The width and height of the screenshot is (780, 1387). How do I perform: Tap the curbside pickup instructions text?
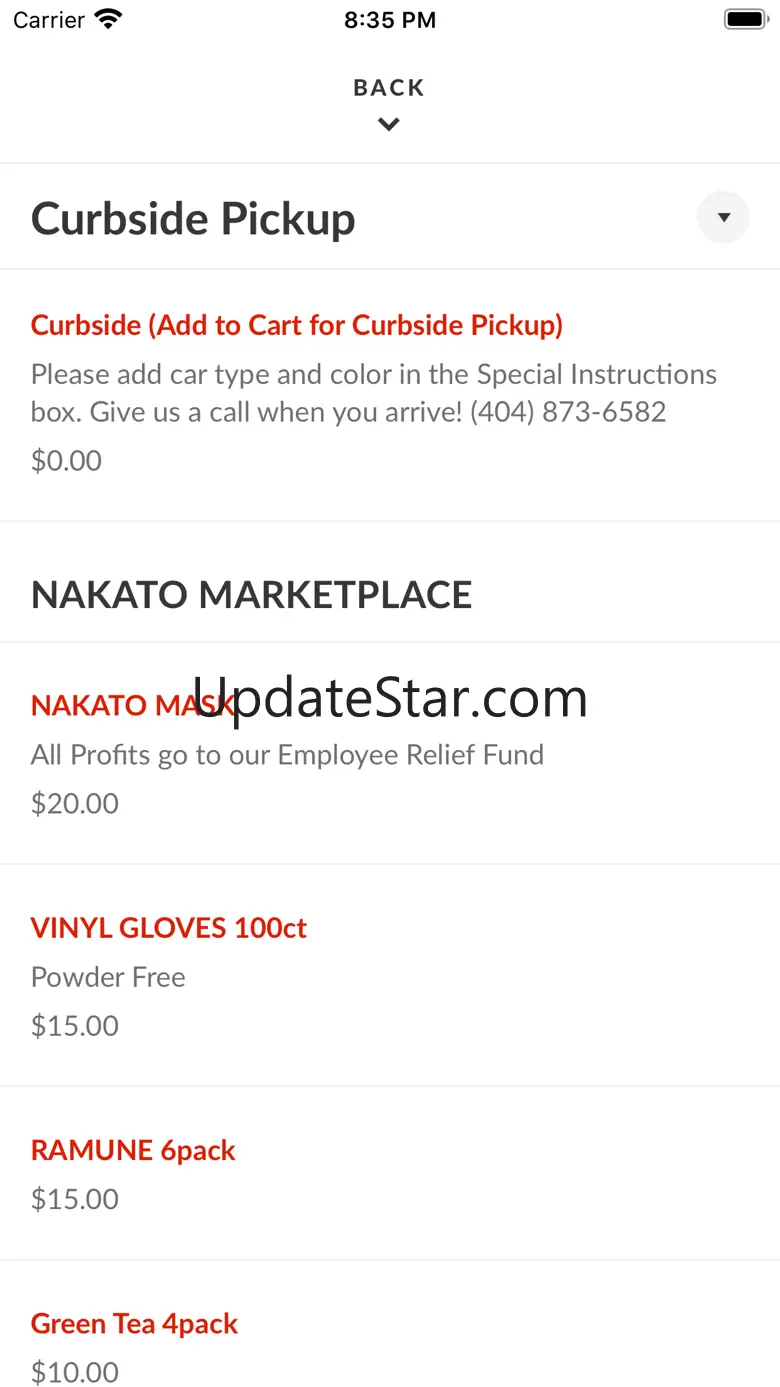(373, 393)
